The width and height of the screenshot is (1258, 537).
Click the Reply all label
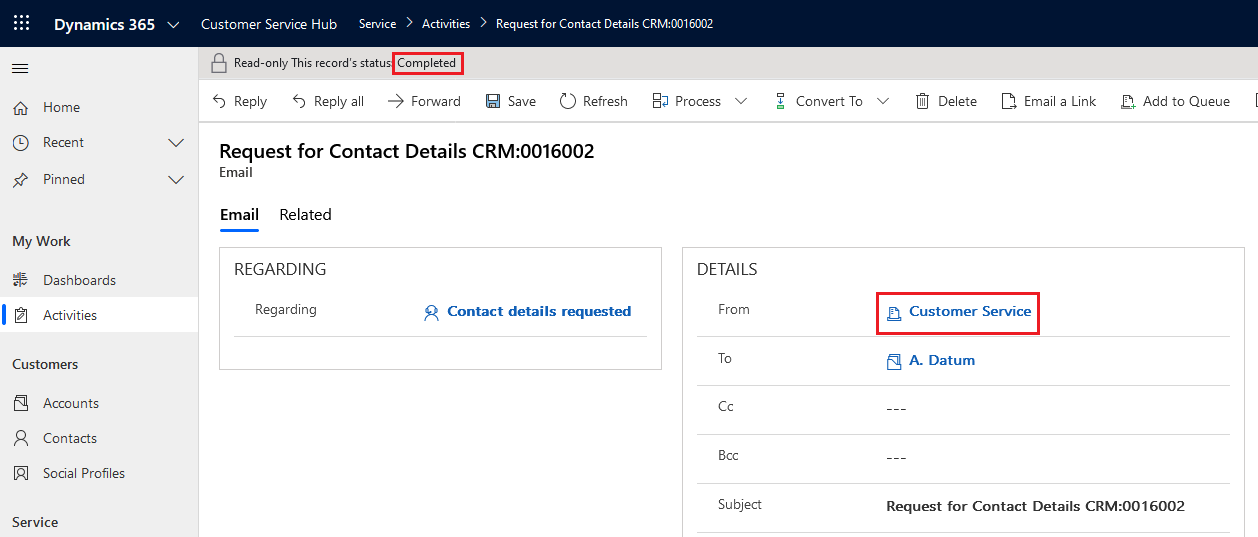coord(339,101)
